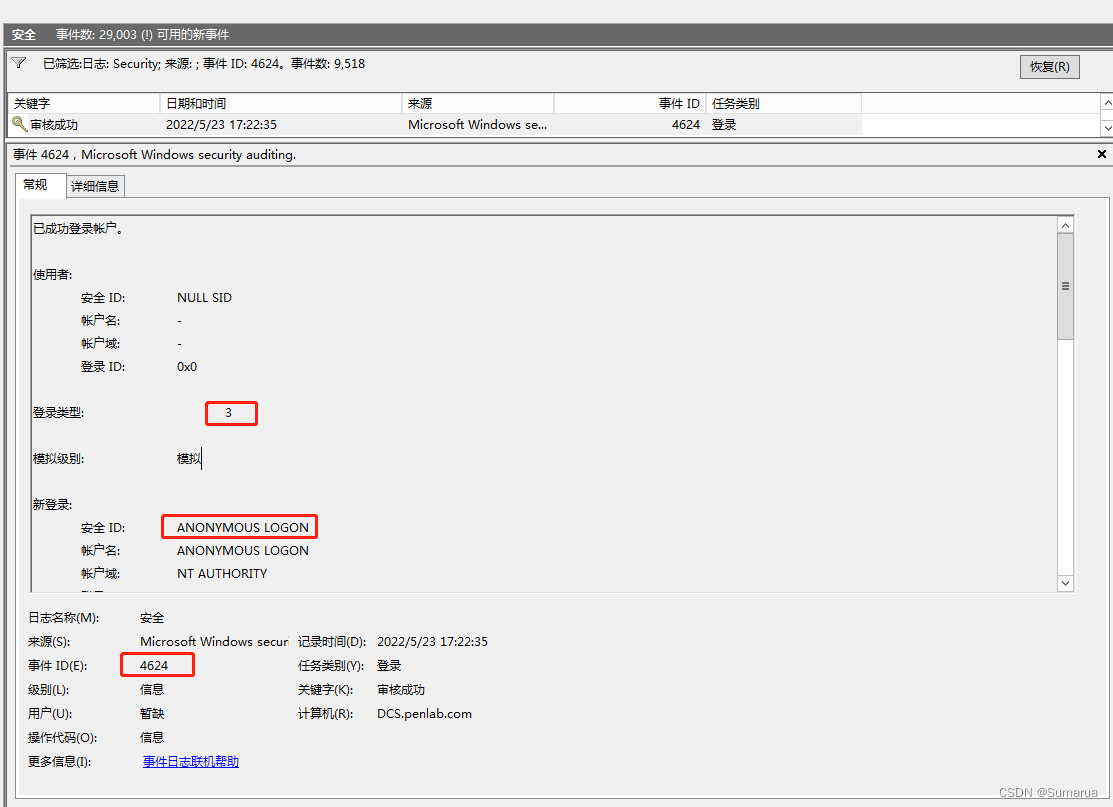Sort by 来源 column header
Viewport: 1113px width, 807px height.
click(478, 104)
